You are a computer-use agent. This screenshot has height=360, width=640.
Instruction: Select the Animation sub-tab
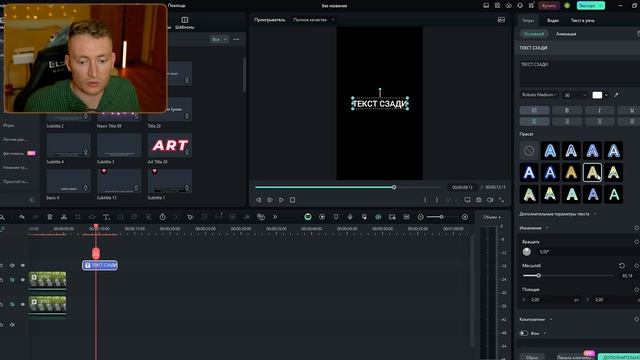point(566,34)
